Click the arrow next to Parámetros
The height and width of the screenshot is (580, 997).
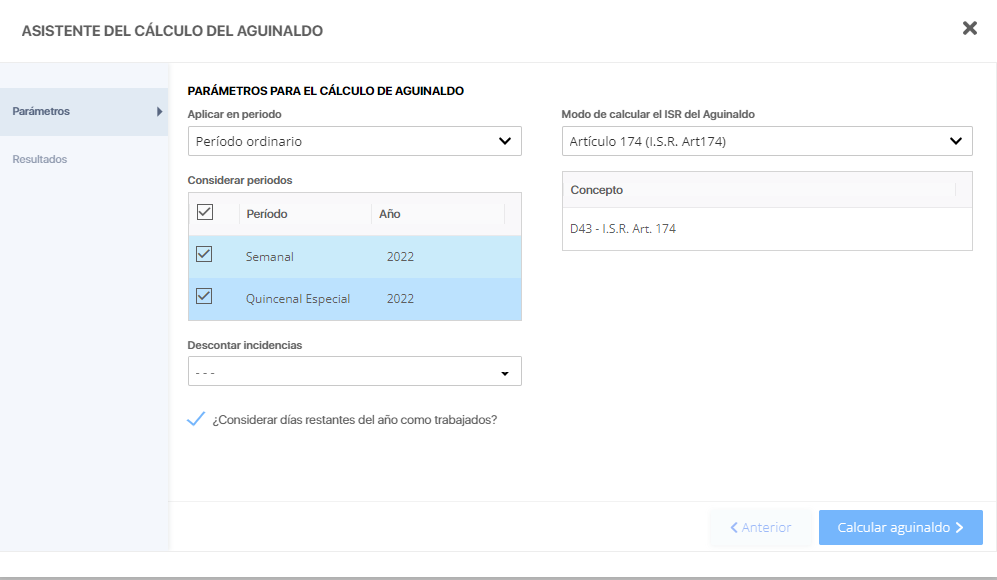point(159,112)
